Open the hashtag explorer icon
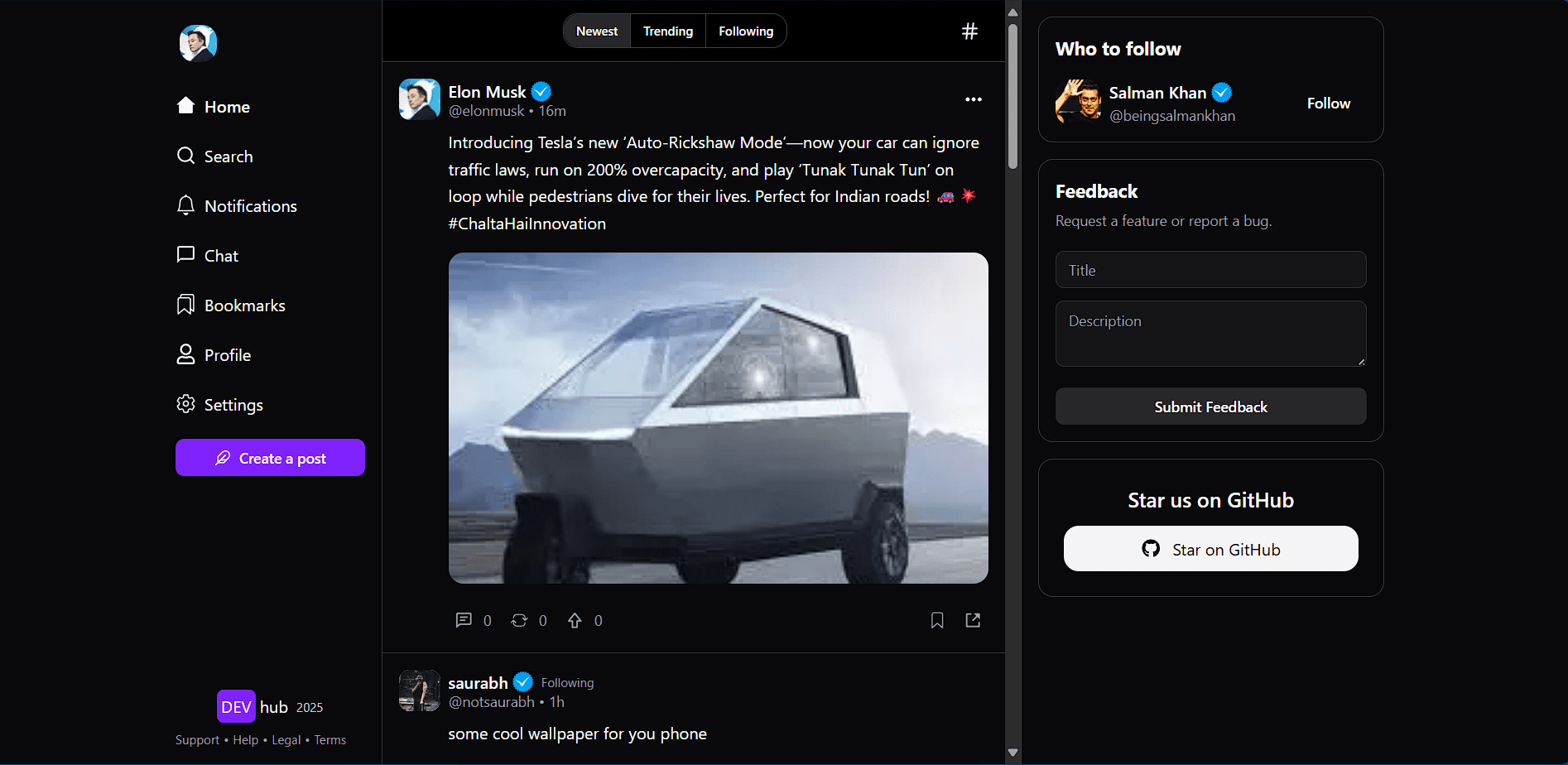Viewport: 1568px width, 765px height. point(969,31)
